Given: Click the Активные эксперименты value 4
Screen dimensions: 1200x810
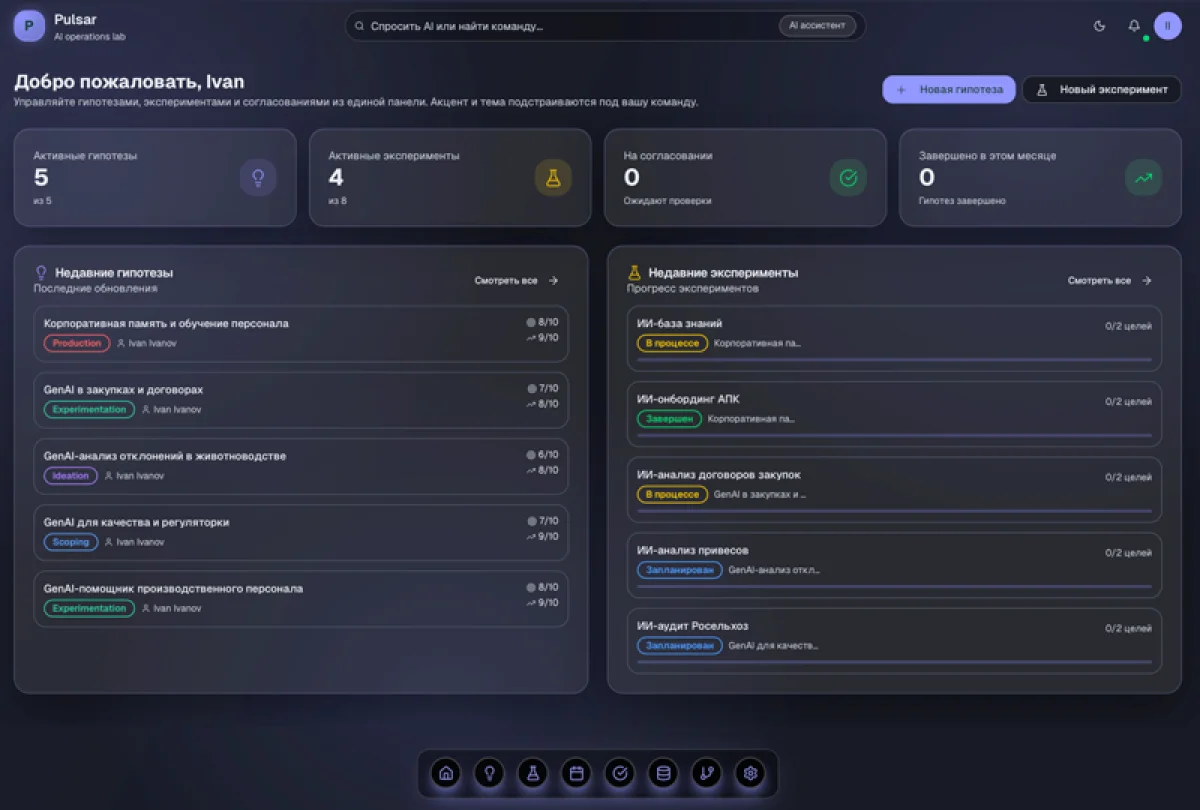Looking at the screenshot, I should [x=336, y=178].
